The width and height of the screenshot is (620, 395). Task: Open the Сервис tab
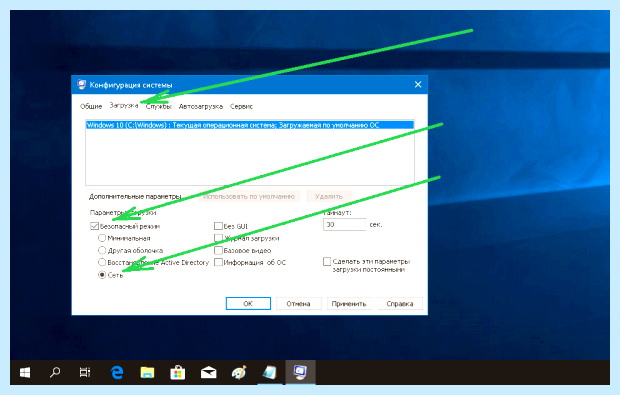(241, 106)
